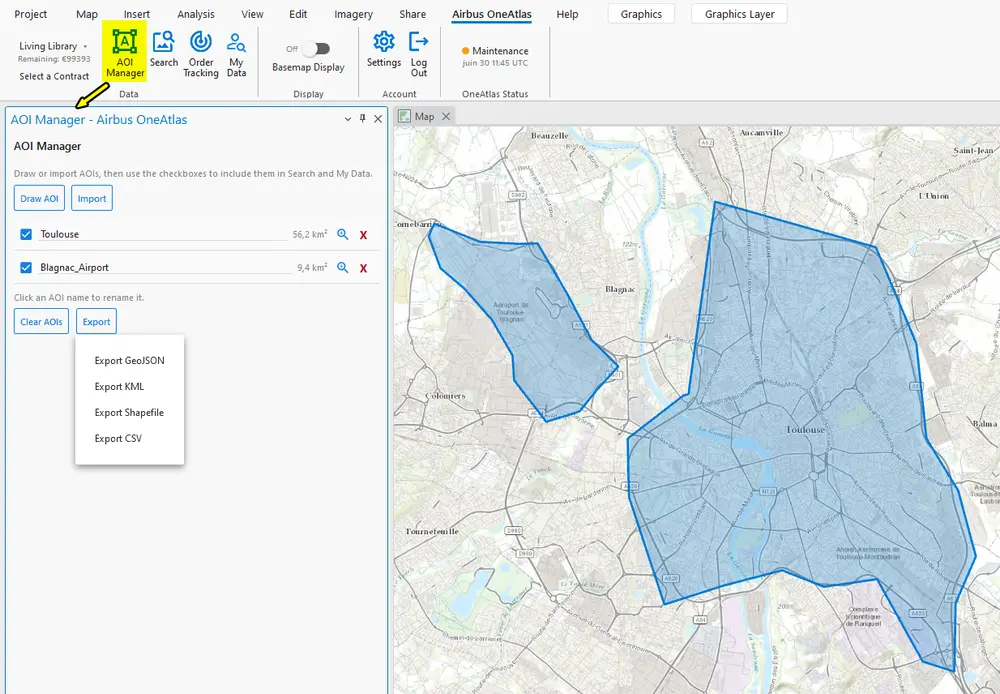Uncheck the Toulouse AOI checkbox
This screenshot has width=1000, height=694.
[x=26, y=234]
